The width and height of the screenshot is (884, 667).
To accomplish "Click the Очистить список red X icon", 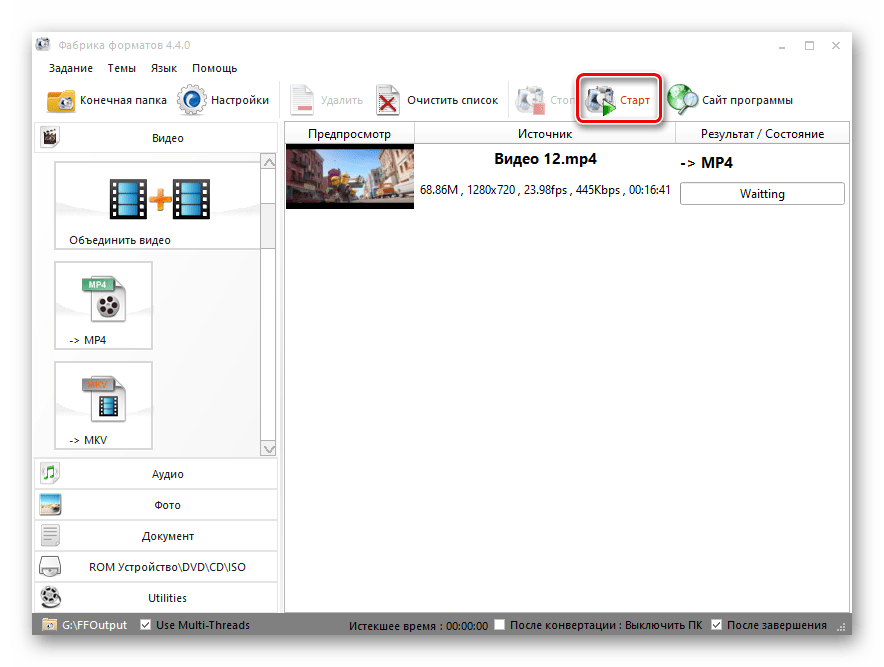I will pyautogui.click(x=388, y=100).
